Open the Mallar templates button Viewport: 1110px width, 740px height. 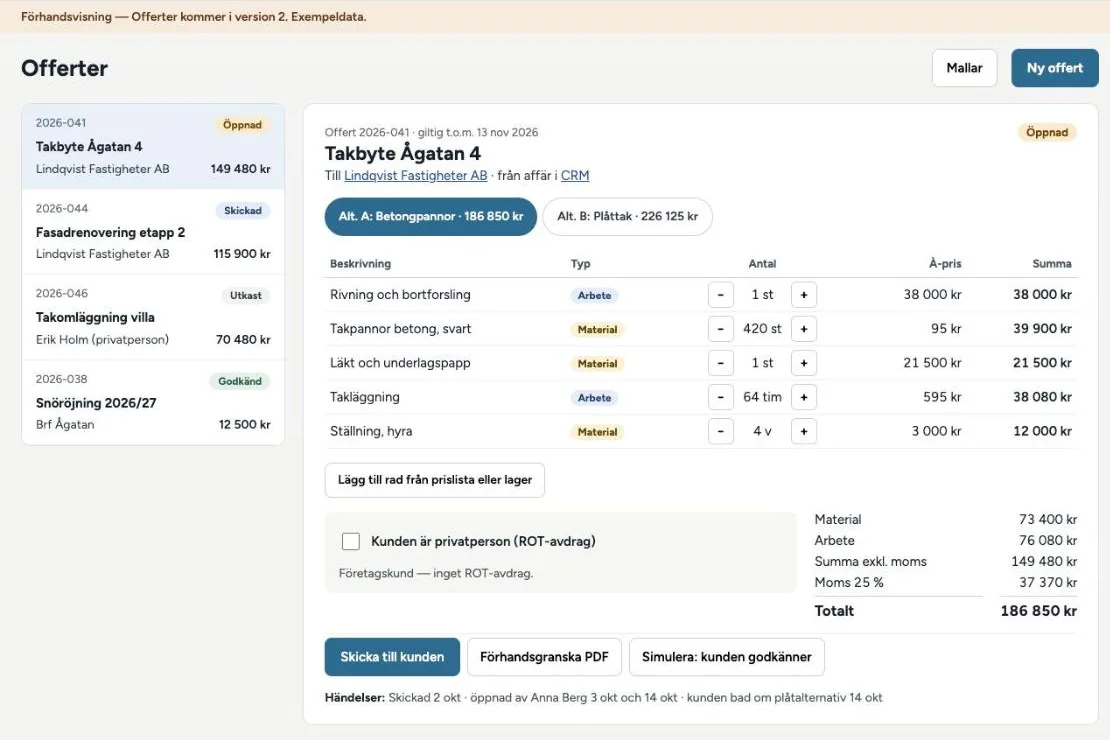964,68
